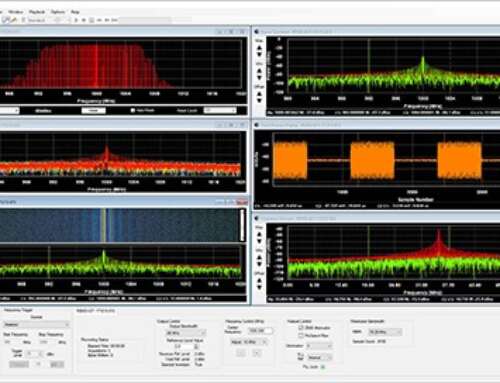Click the title icon of the top-right spectrum panel

pyautogui.click(x=257, y=32)
